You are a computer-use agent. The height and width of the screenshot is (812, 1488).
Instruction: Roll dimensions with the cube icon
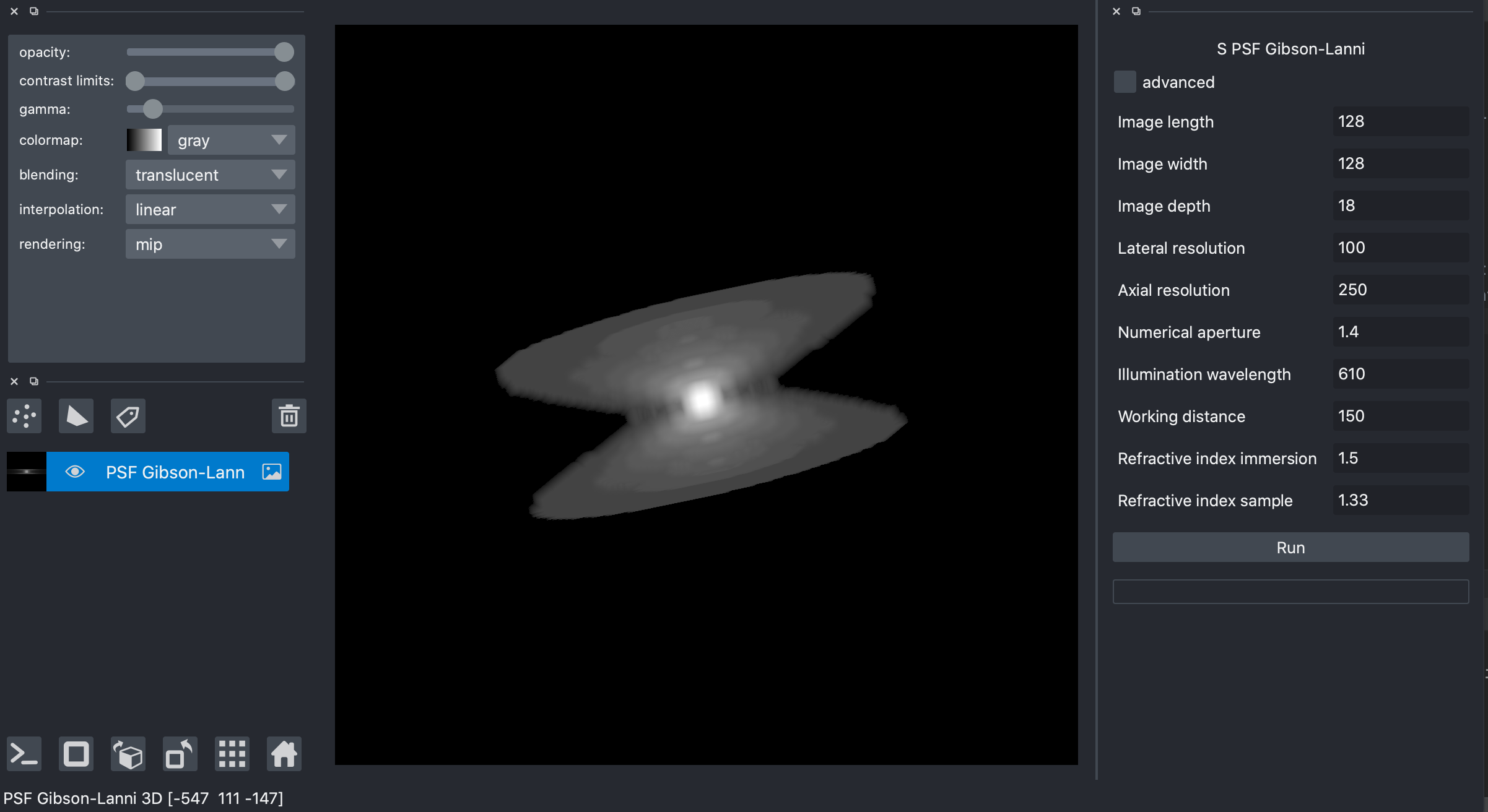(128, 754)
